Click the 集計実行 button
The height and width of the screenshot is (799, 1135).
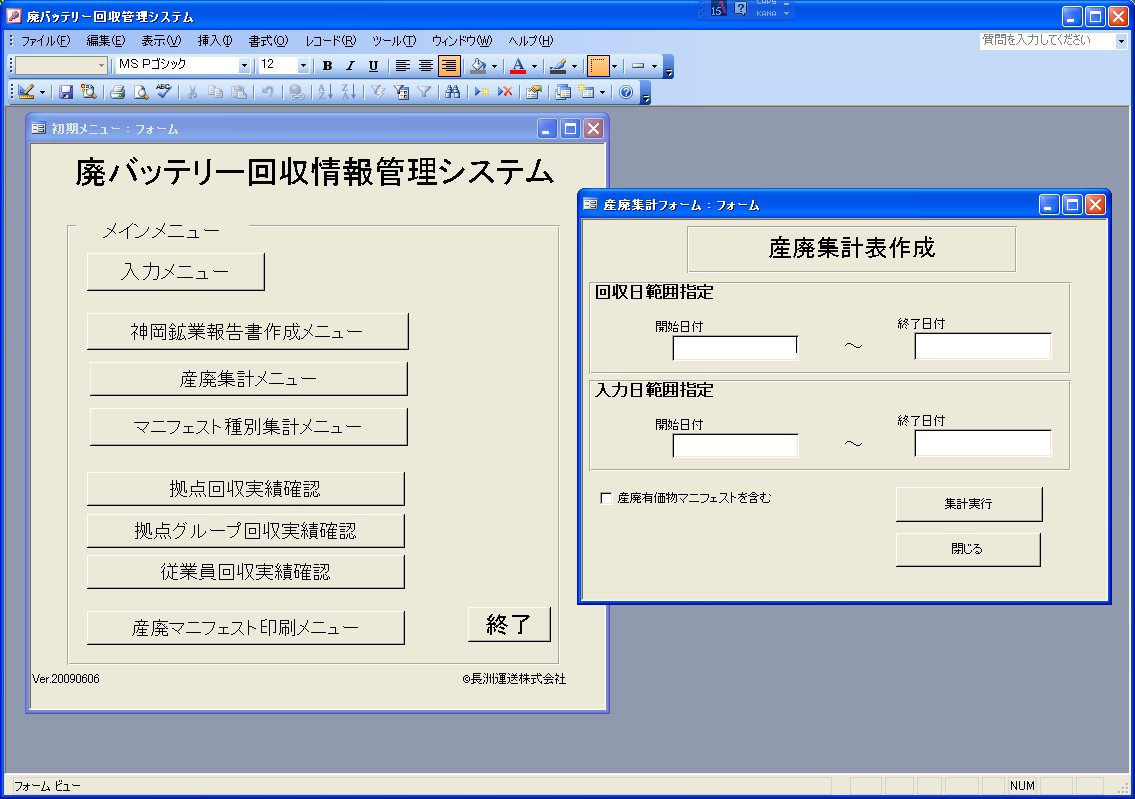pyautogui.click(x=969, y=504)
